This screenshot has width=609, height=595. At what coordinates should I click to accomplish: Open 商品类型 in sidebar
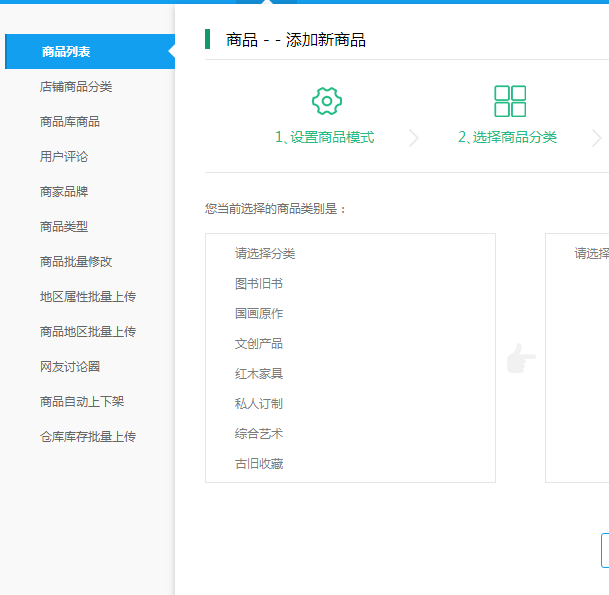point(64,227)
